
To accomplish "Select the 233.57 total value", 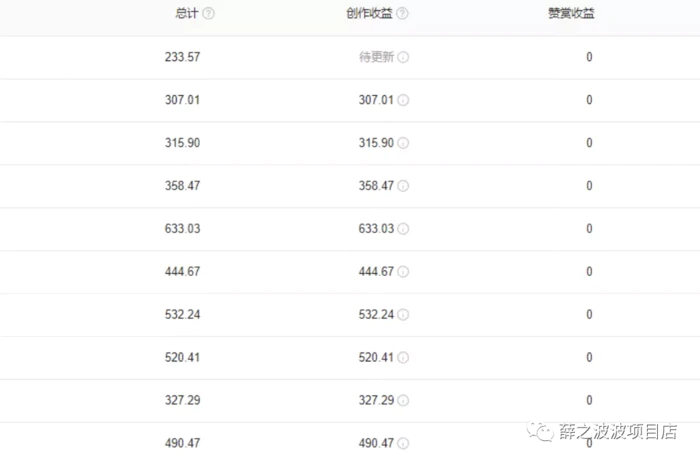I will click(183, 57).
